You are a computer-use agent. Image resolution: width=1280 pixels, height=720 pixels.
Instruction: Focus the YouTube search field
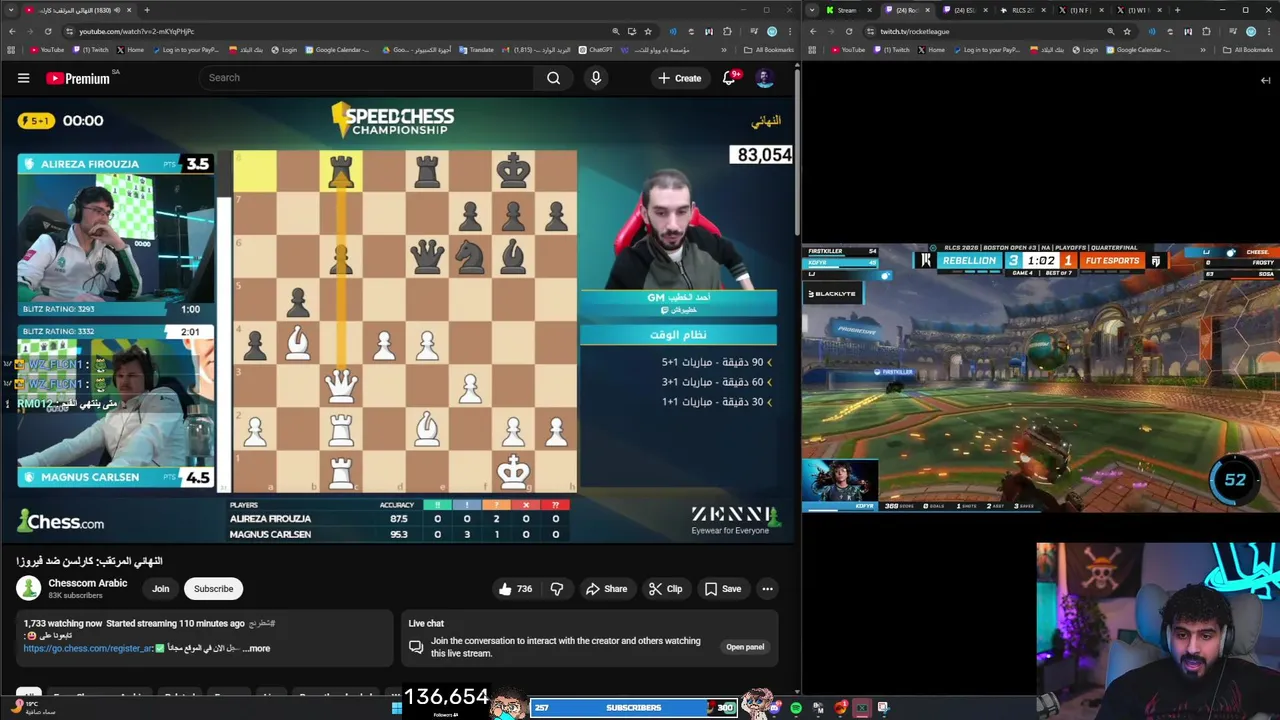click(x=365, y=78)
